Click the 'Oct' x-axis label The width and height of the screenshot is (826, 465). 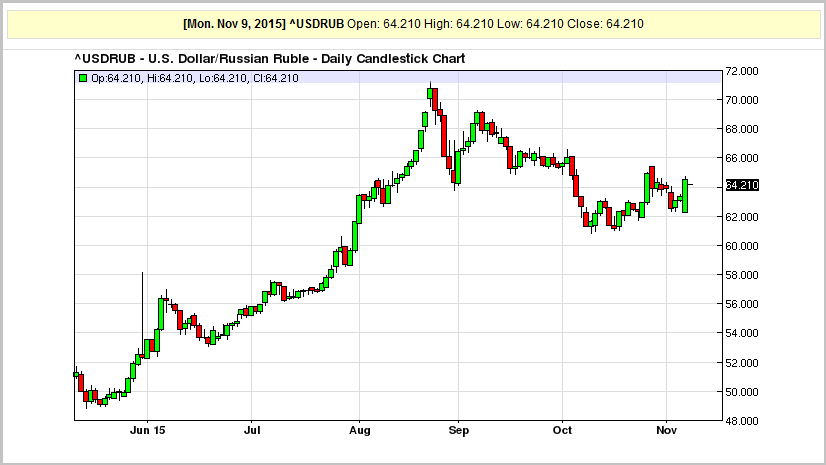click(562, 430)
